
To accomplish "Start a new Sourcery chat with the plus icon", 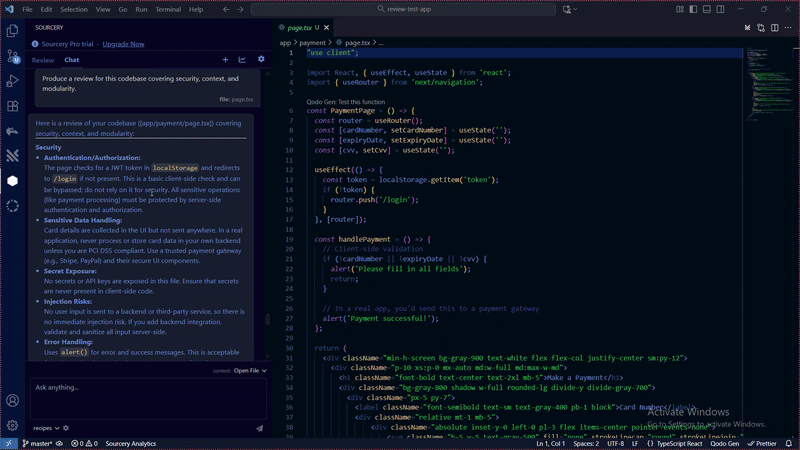I will point(226,60).
